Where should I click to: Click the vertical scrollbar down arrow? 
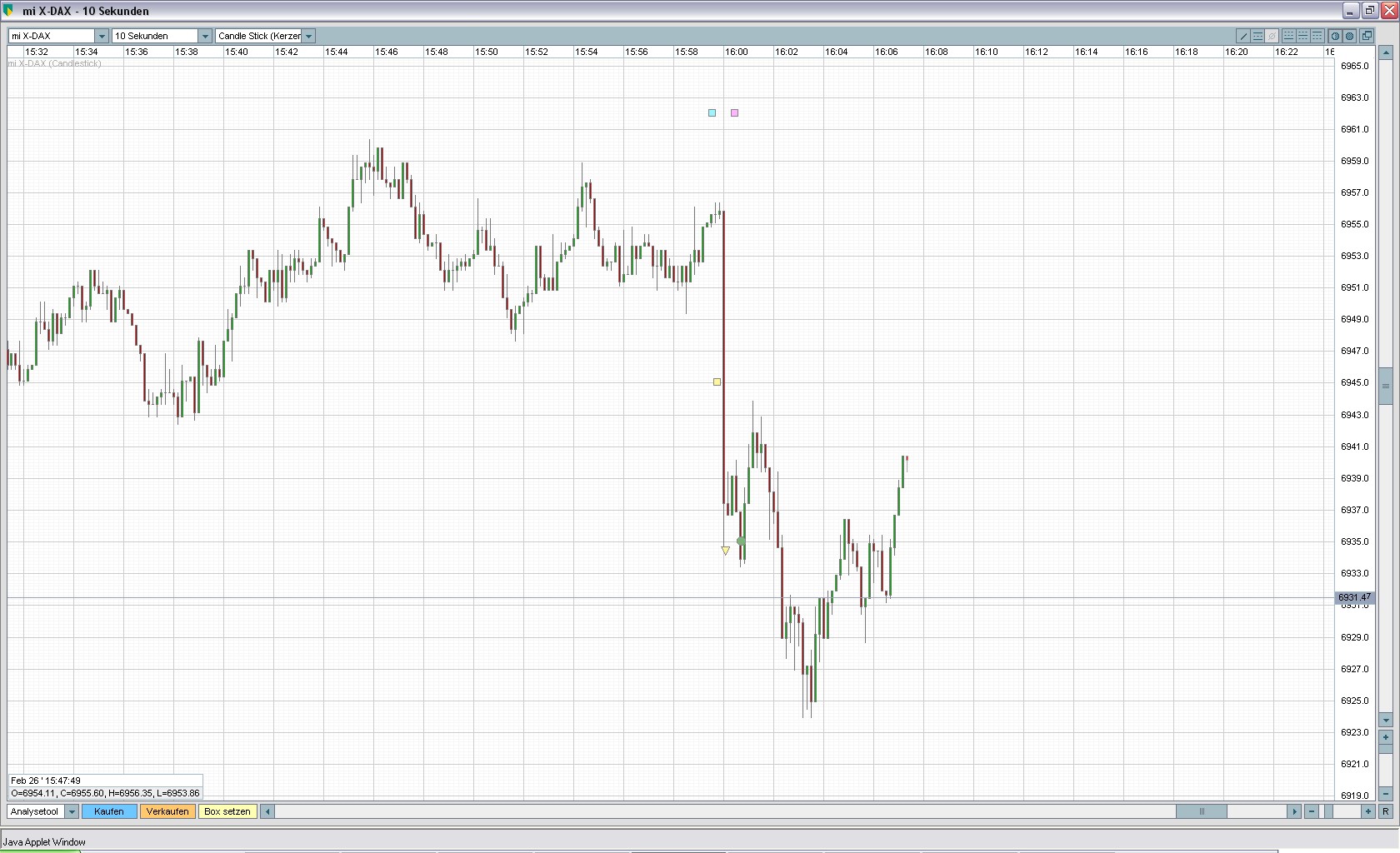[x=1386, y=720]
